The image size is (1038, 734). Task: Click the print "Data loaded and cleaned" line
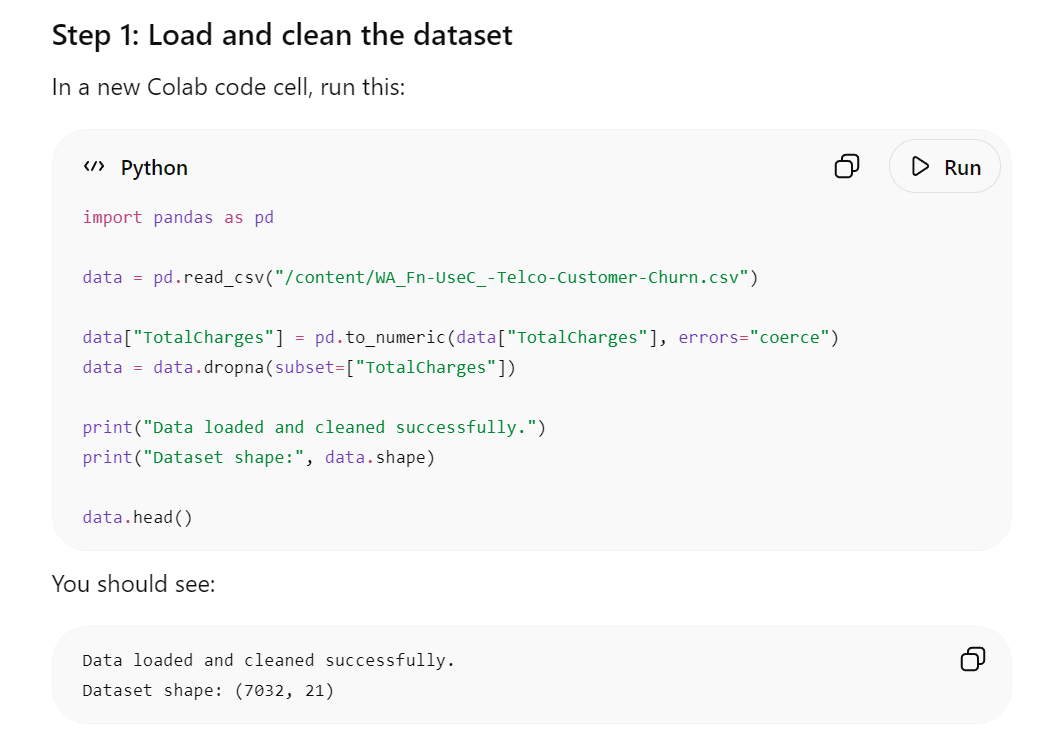[314, 428]
